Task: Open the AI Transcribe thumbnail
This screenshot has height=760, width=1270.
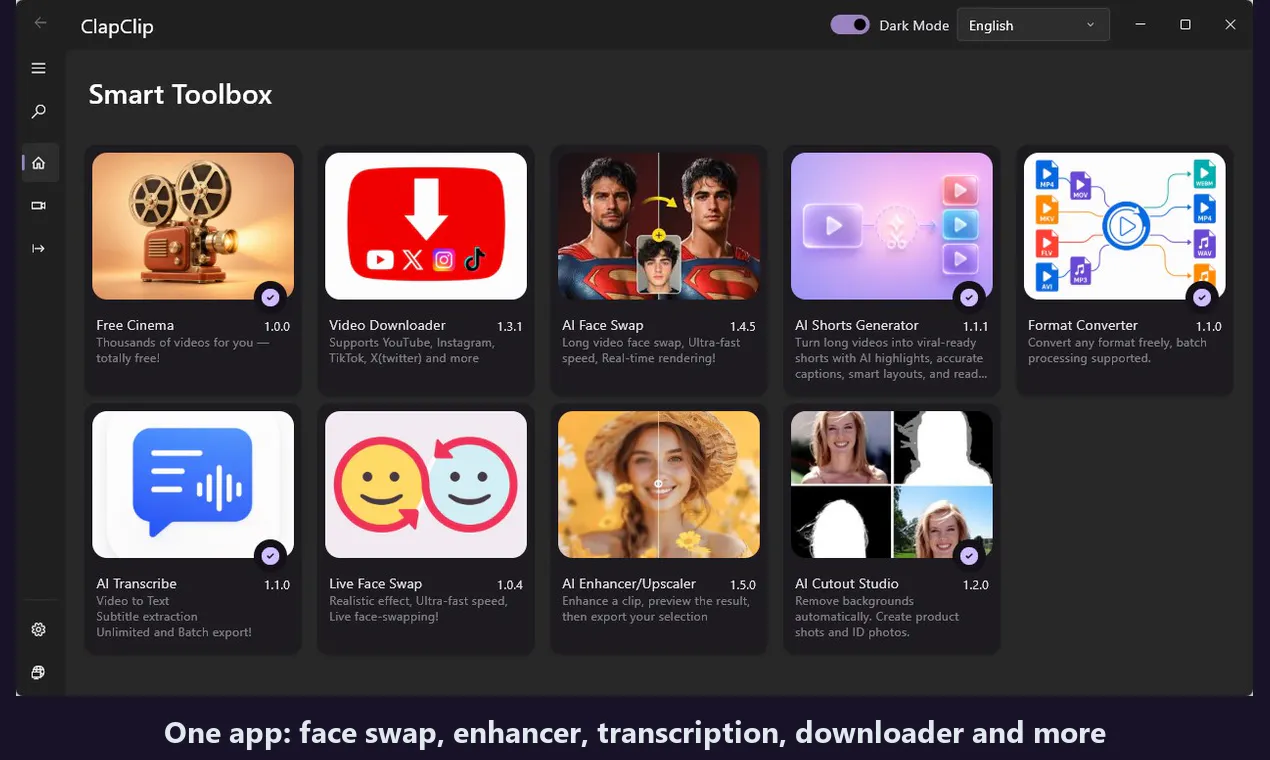Action: pyautogui.click(x=193, y=484)
